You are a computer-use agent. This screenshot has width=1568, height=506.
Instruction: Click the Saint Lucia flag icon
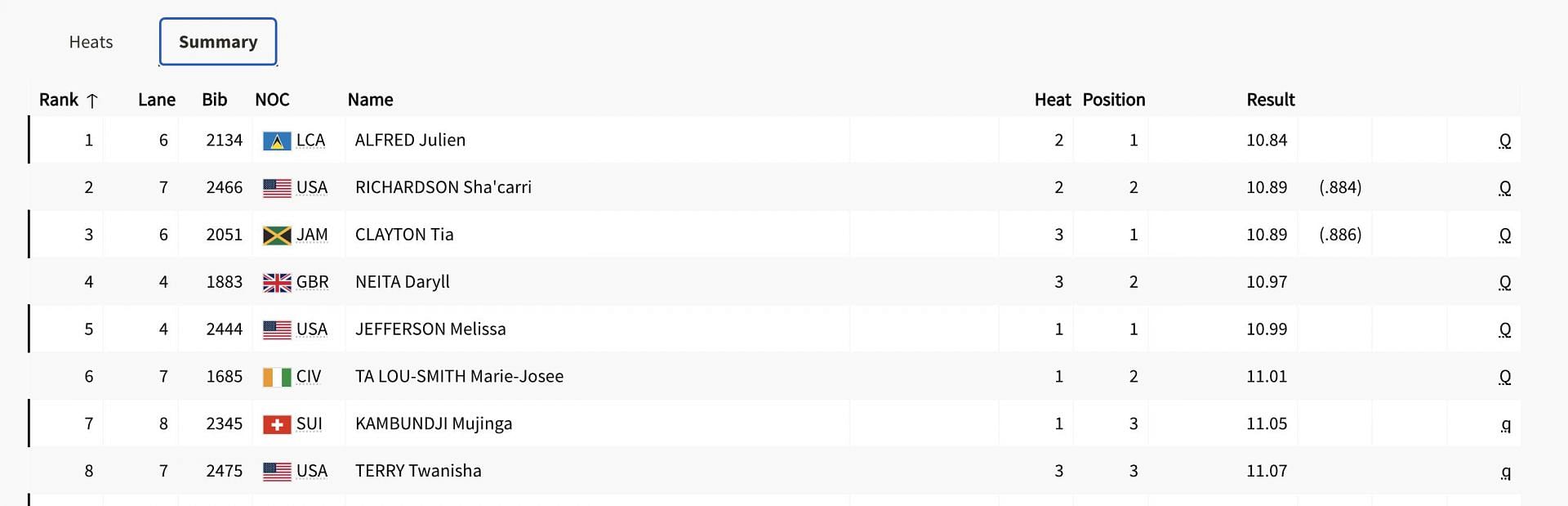click(277, 141)
